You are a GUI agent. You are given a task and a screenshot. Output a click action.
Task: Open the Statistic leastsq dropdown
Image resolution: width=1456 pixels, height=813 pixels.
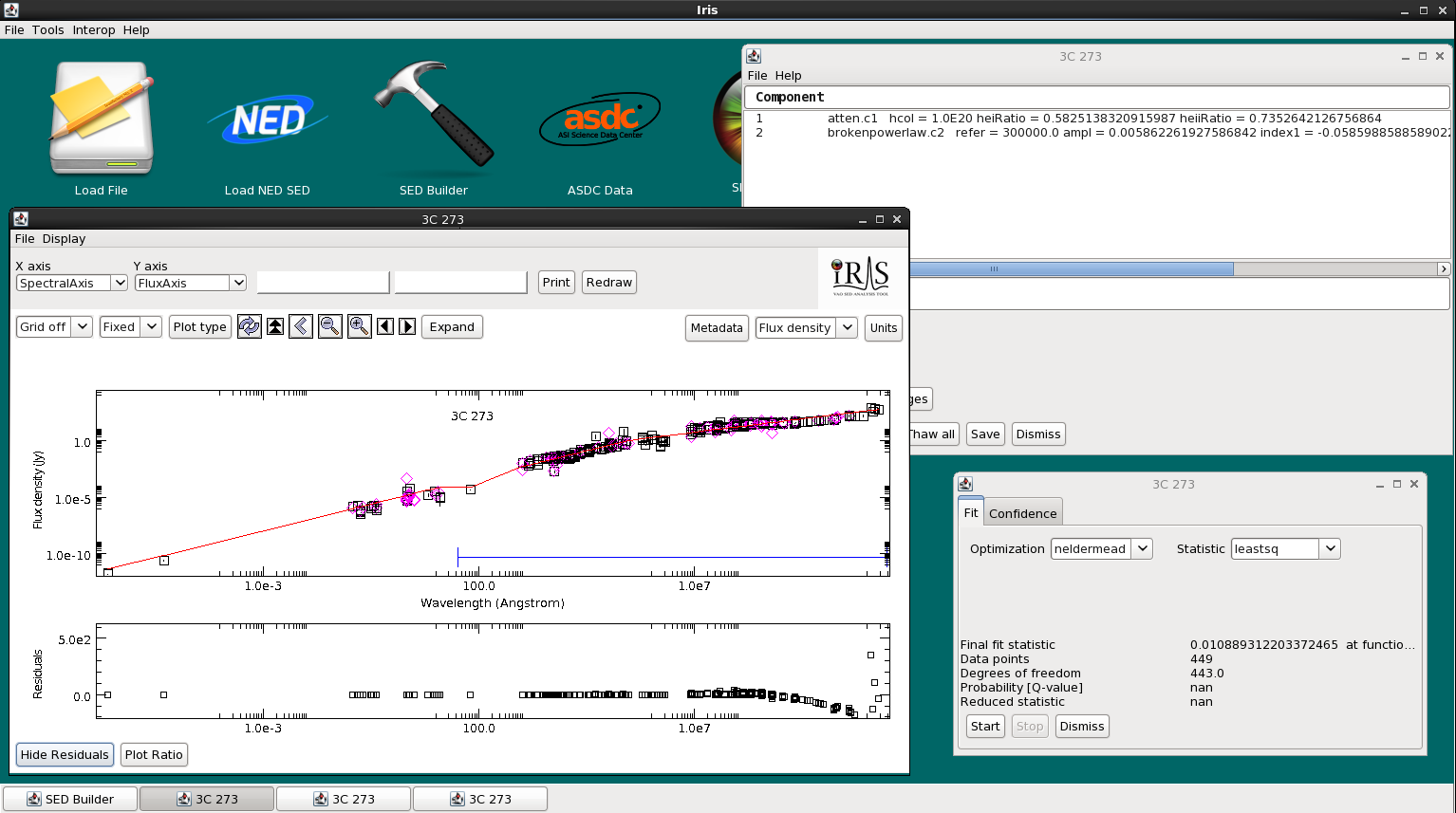[1284, 549]
